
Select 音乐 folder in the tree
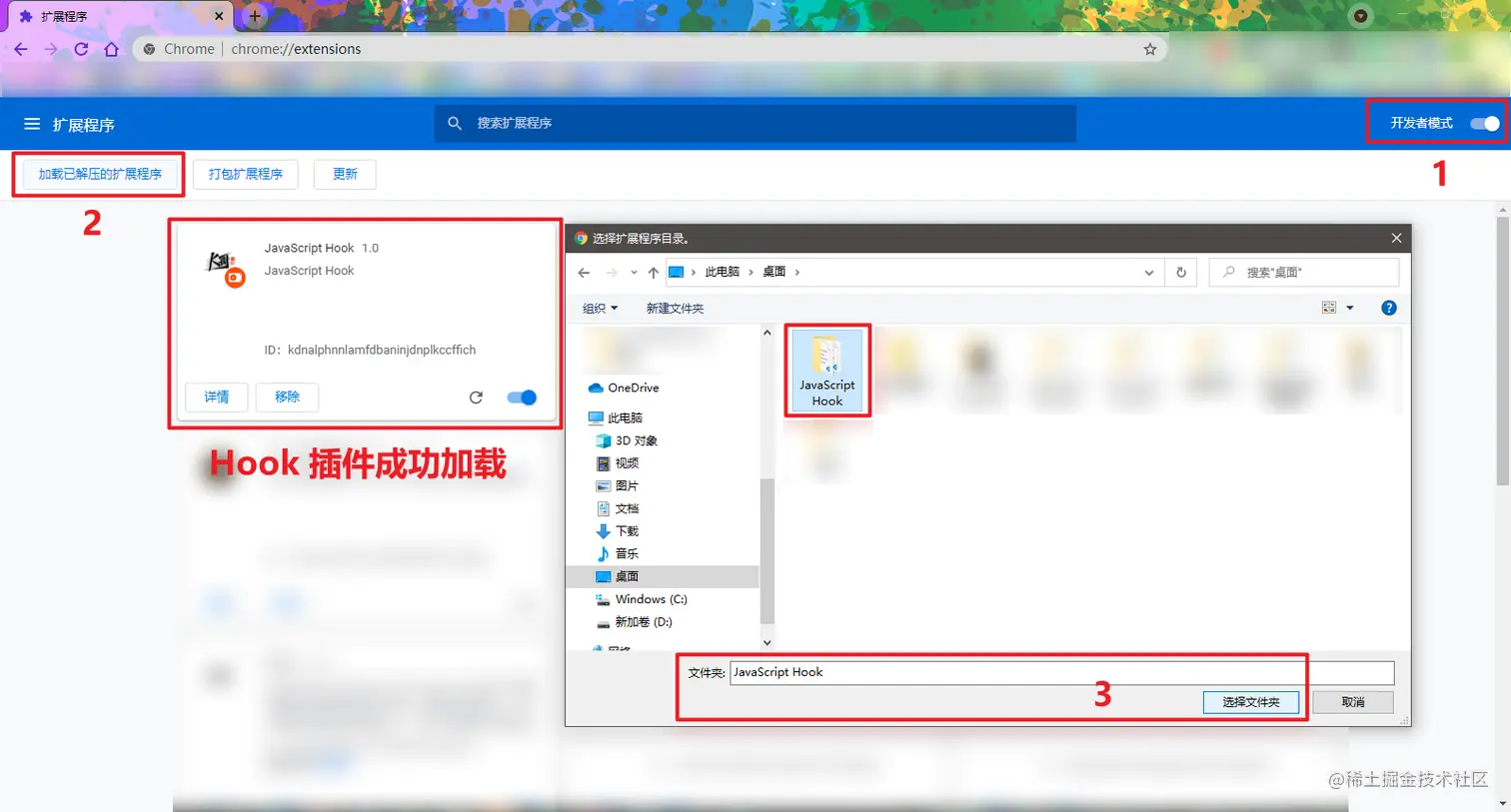[618, 553]
